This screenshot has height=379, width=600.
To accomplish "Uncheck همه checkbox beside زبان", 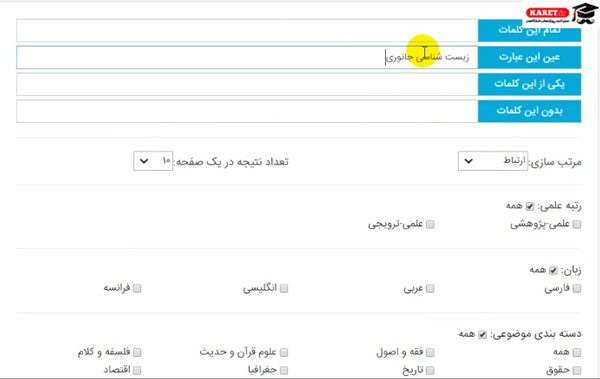I will [x=553, y=271].
